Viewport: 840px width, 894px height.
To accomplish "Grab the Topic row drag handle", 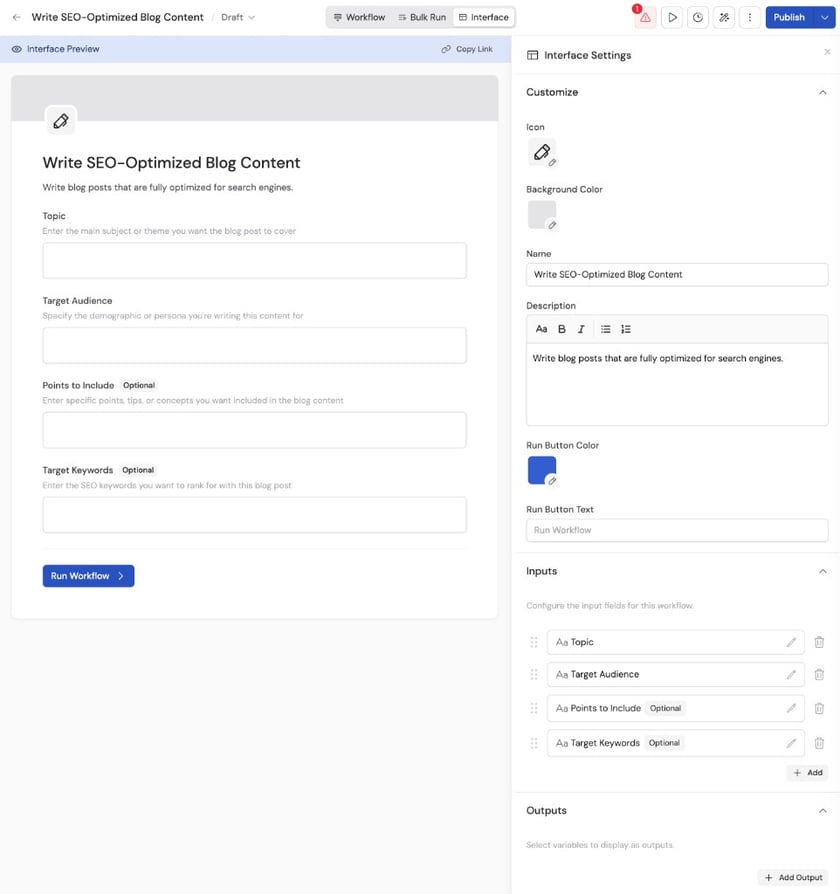I will tap(534, 642).
